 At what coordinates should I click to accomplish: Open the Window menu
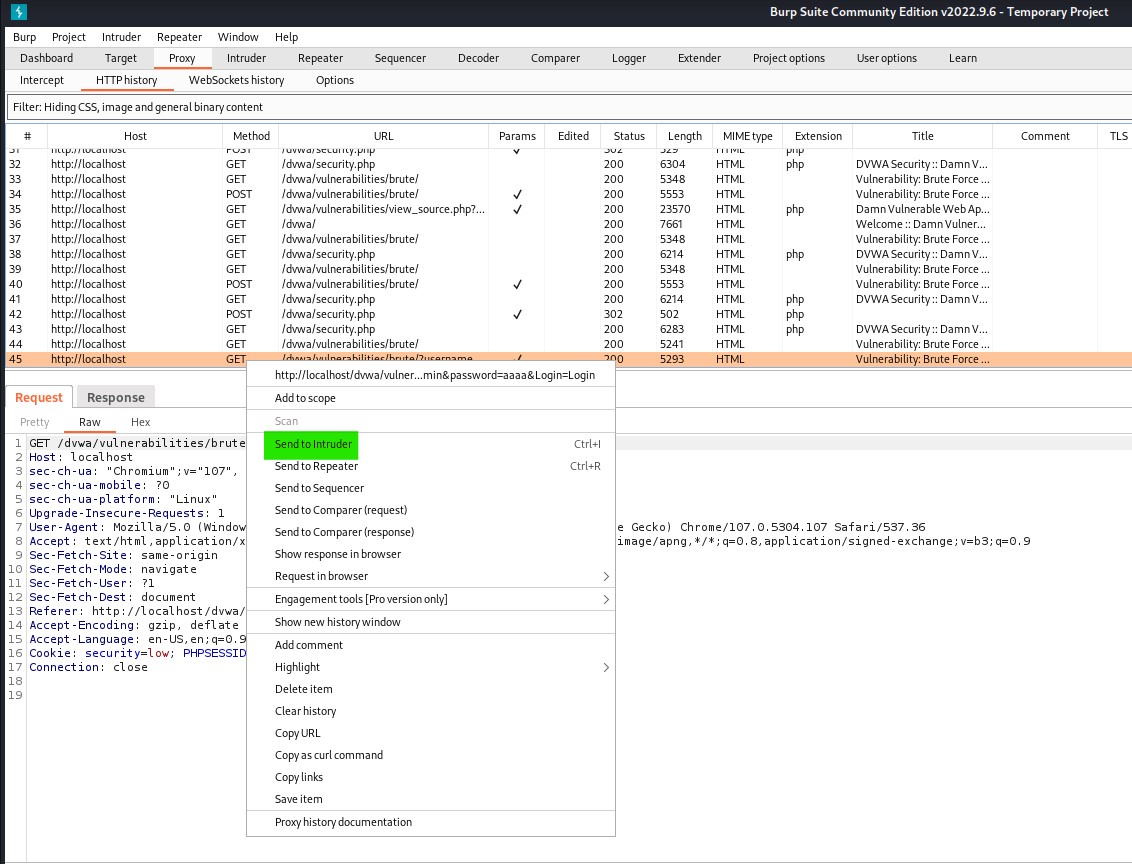pos(238,37)
